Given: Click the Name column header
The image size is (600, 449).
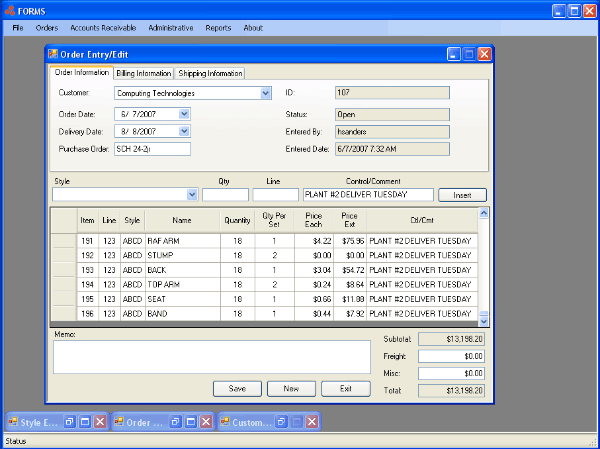Looking at the screenshot, I should point(183,220).
